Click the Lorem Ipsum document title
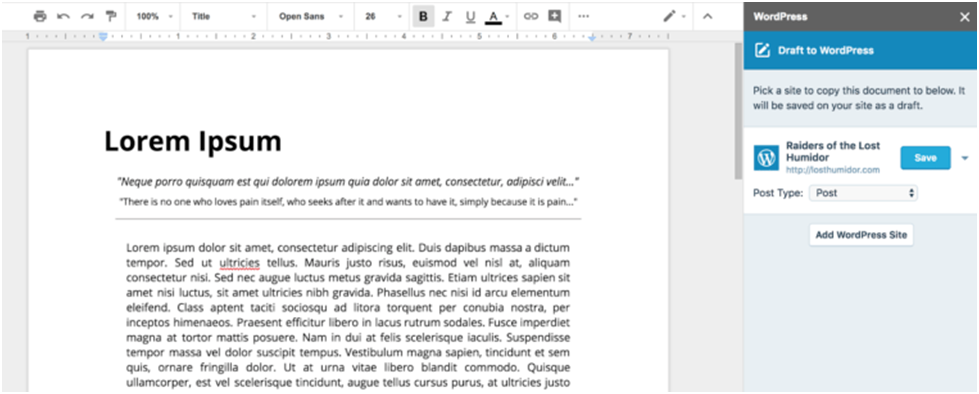Screen dimensions: 979x394 pyautogui.click(x=192, y=142)
